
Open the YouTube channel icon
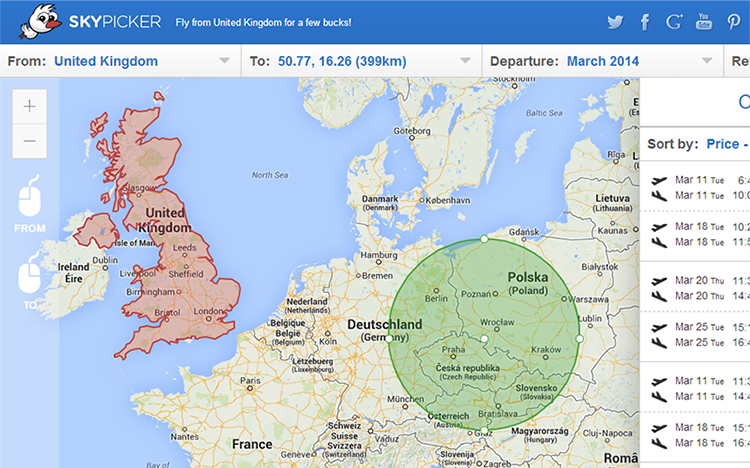(704, 21)
